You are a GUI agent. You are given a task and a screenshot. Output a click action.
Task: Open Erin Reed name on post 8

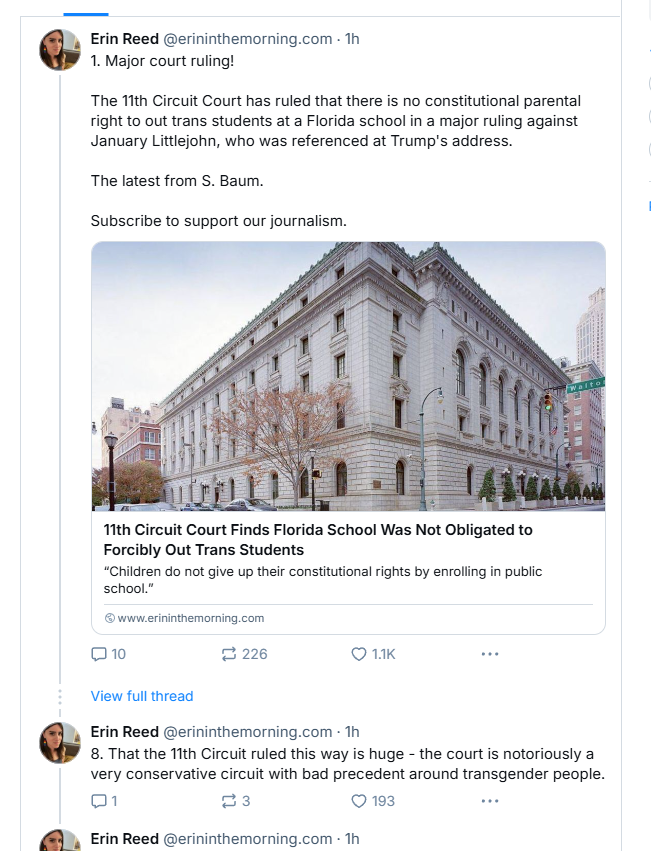(x=124, y=732)
